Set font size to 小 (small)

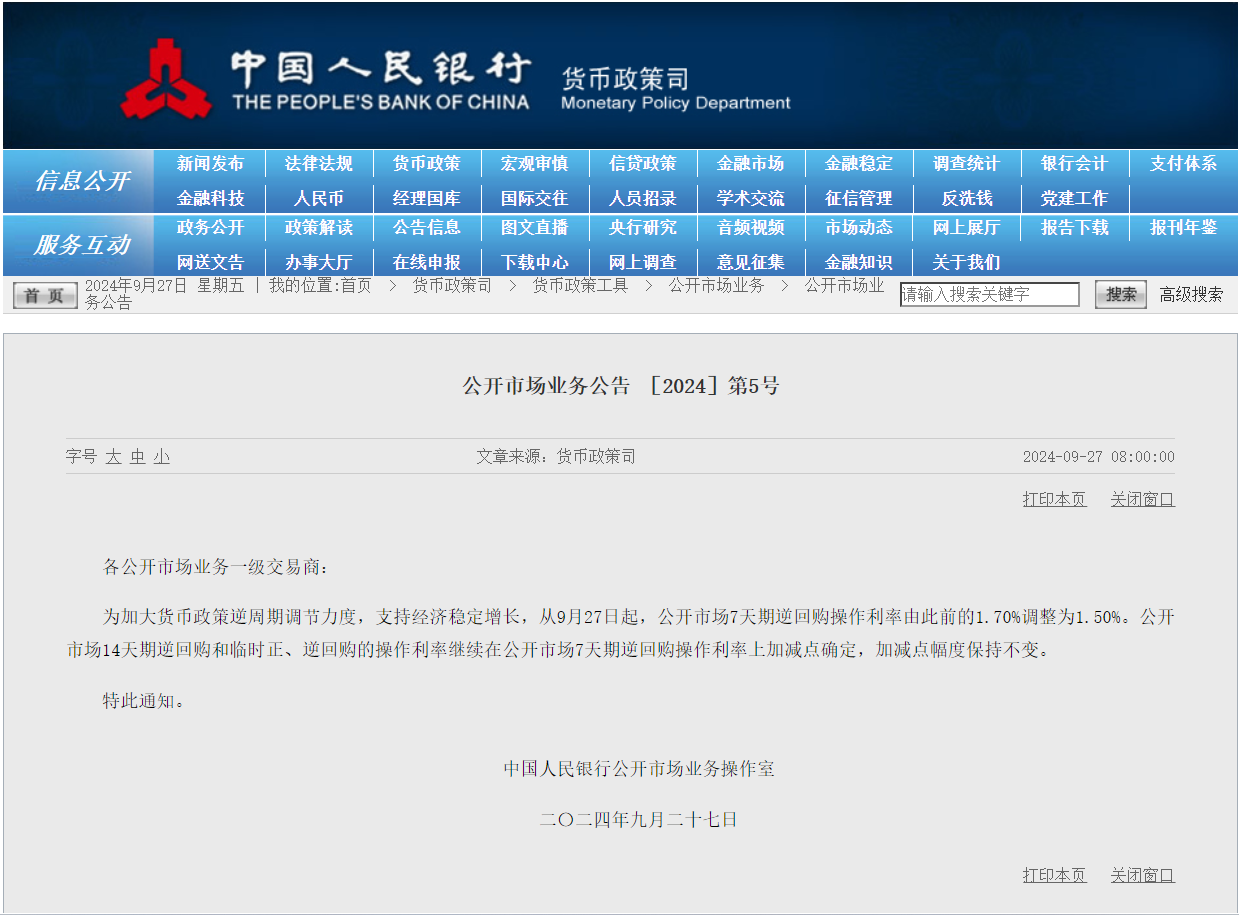[x=161, y=457]
